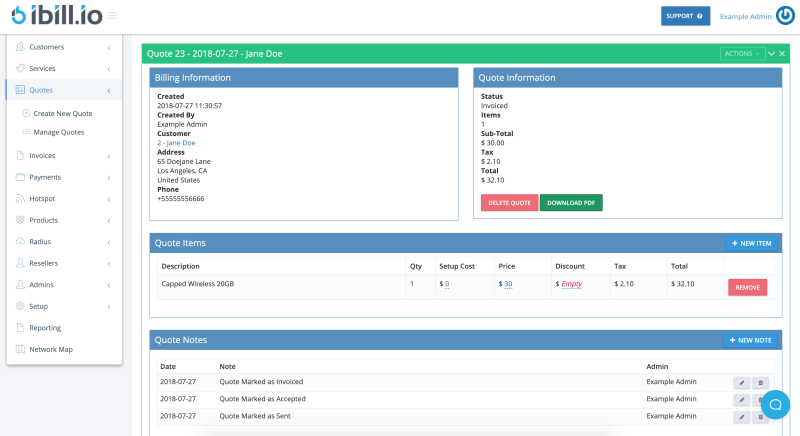Screen dimensions: 800x436
Task: Collapse the Quote 23 panel using the chevron
Action: 771,54
